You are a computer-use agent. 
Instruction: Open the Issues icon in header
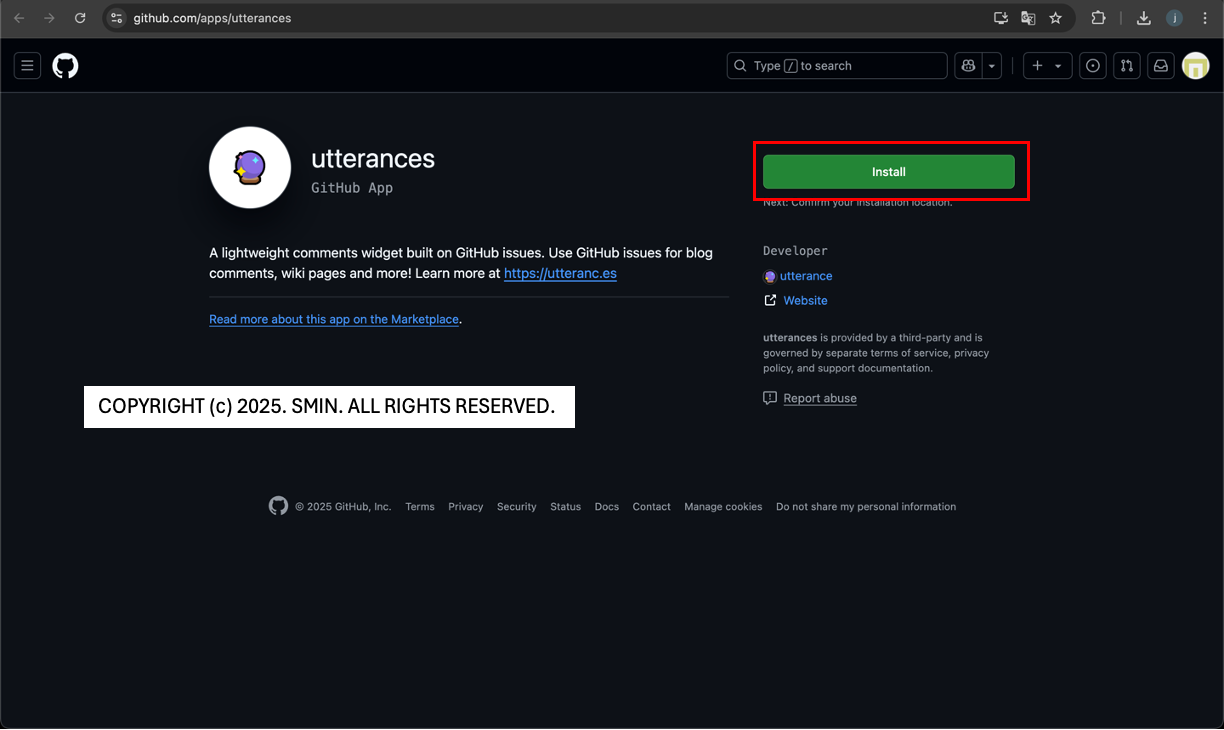pos(1094,66)
